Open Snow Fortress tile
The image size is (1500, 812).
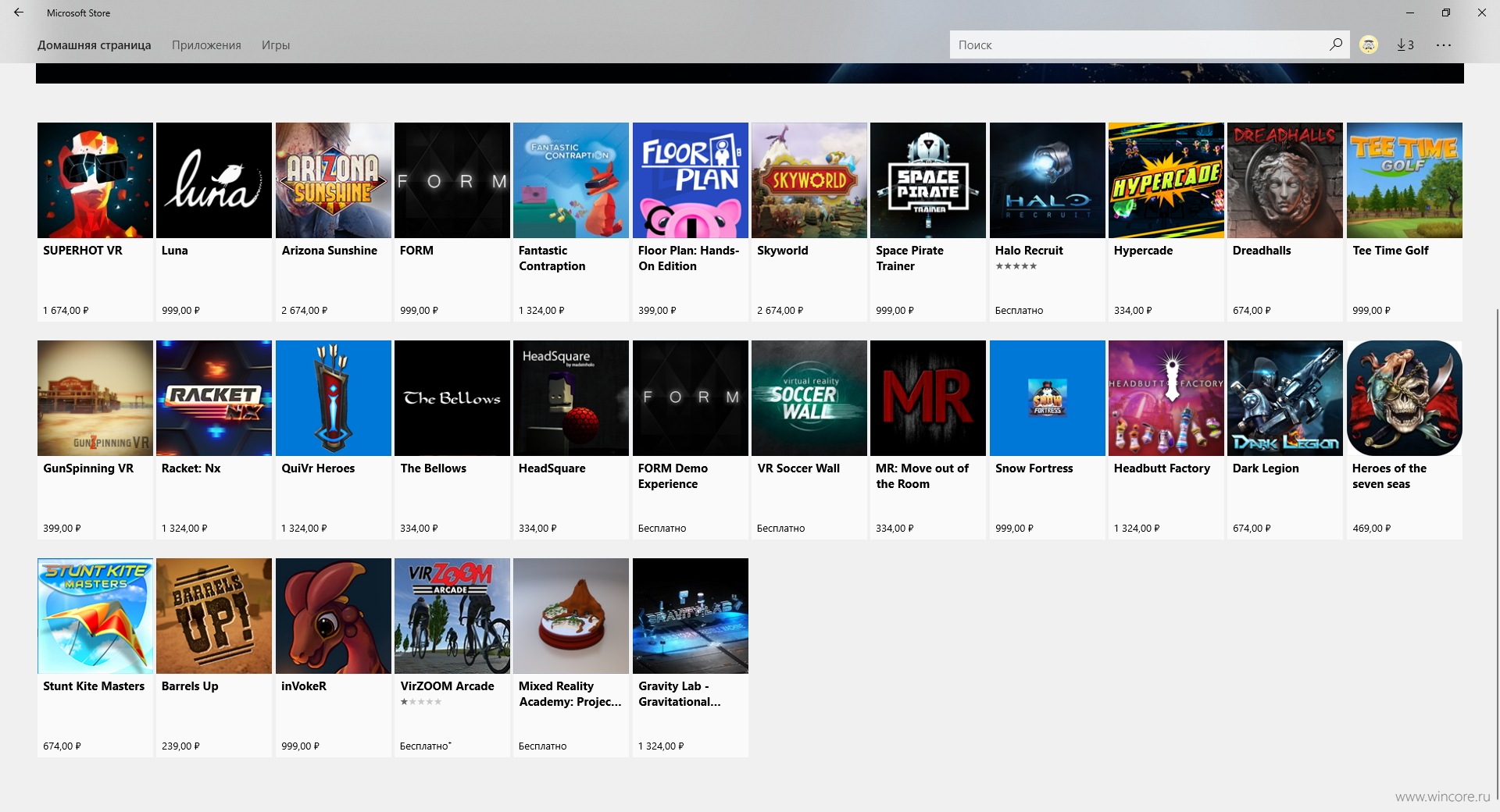pos(1048,440)
